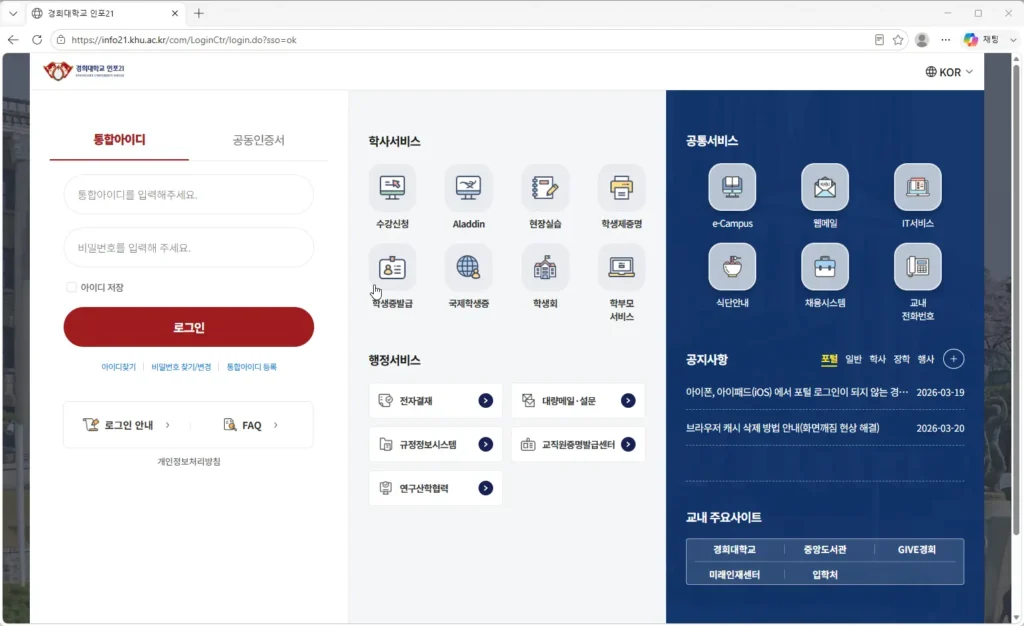The image size is (1024, 626).
Task: Open the 미래인재센터 site link
Action: coord(734,574)
